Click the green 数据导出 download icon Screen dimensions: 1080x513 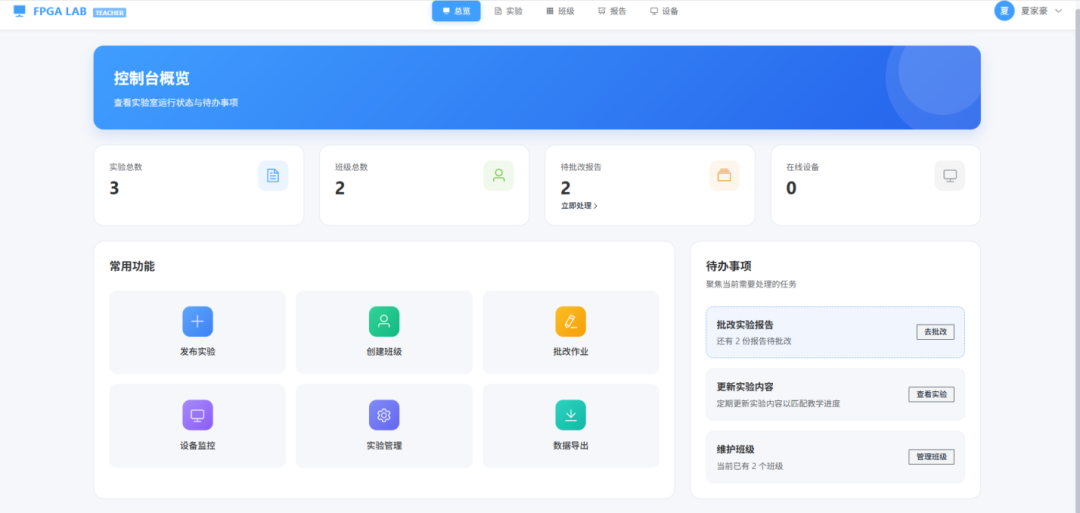point(570,415)
